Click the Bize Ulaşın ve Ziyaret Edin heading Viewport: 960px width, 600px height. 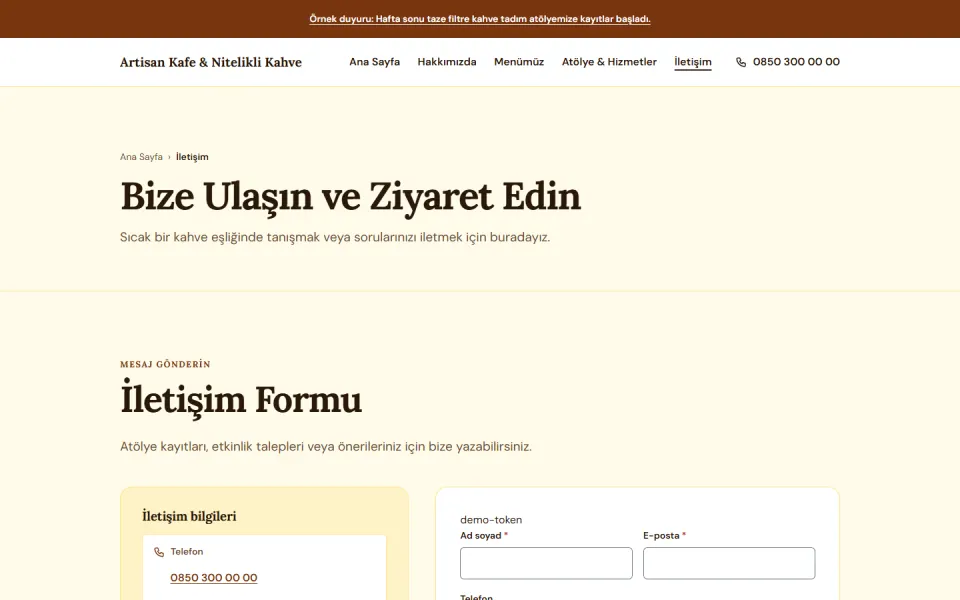[x=350, y=197]
